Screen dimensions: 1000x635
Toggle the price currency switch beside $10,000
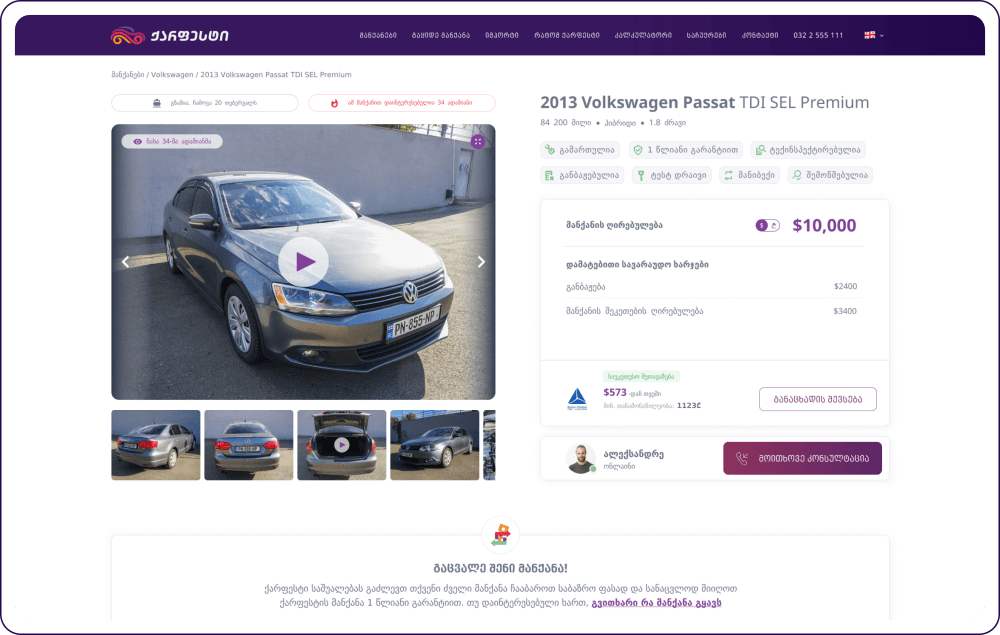tap(767, 226)
